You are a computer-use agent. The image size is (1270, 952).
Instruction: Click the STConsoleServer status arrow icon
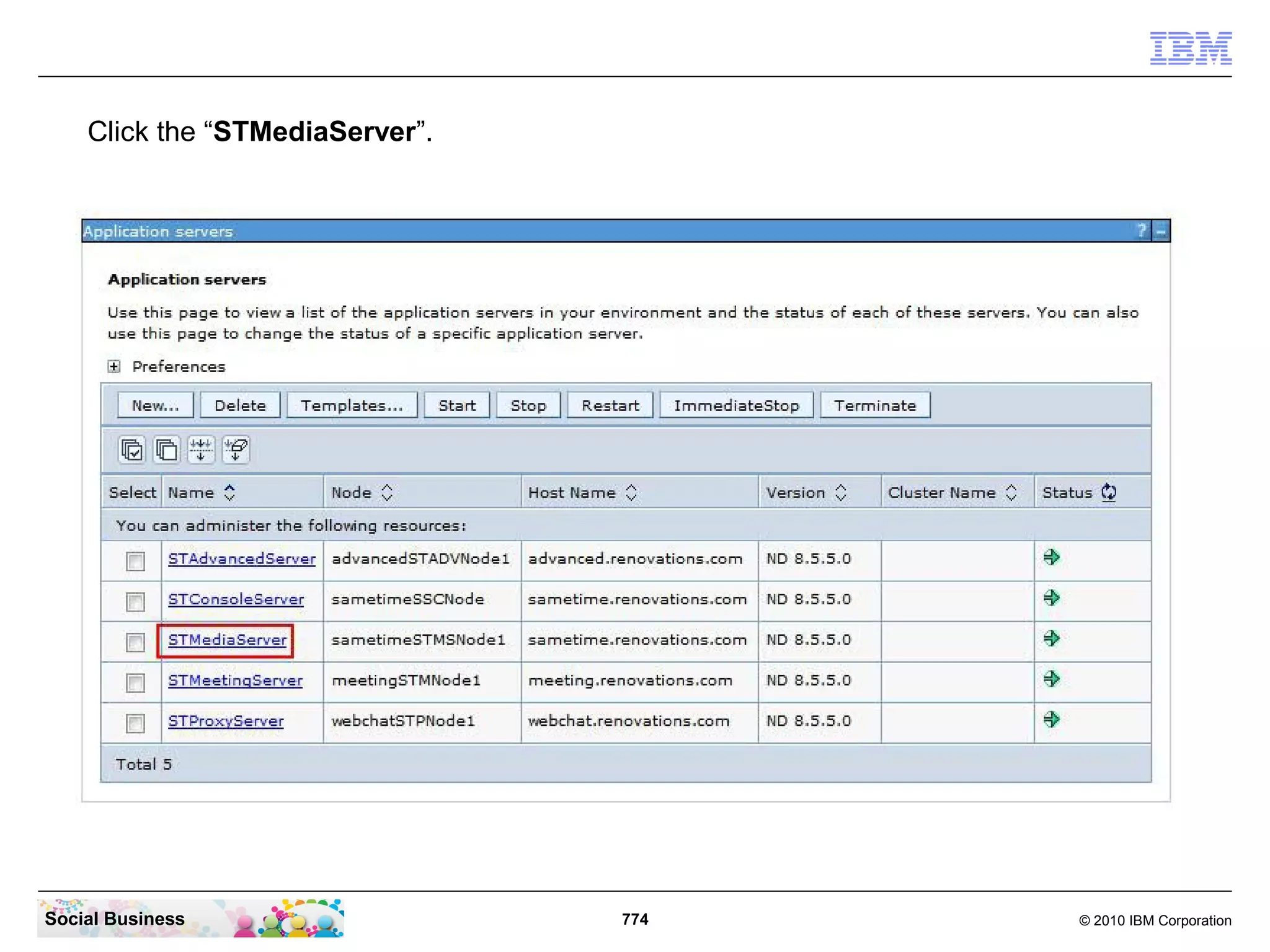1051,598
